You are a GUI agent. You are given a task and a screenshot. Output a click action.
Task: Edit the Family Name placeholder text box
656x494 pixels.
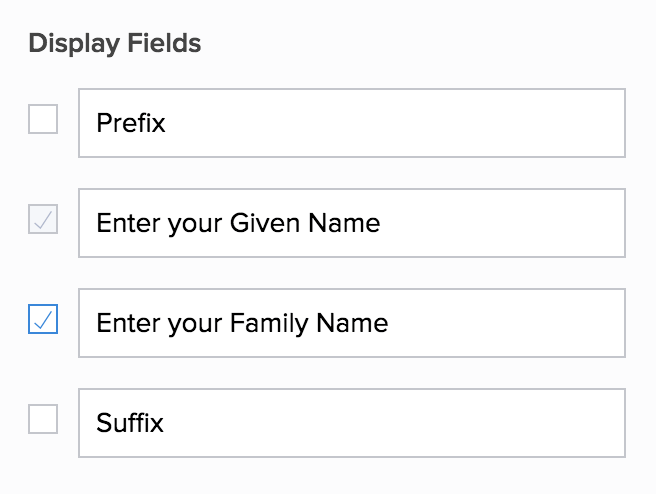coord(352,323)
